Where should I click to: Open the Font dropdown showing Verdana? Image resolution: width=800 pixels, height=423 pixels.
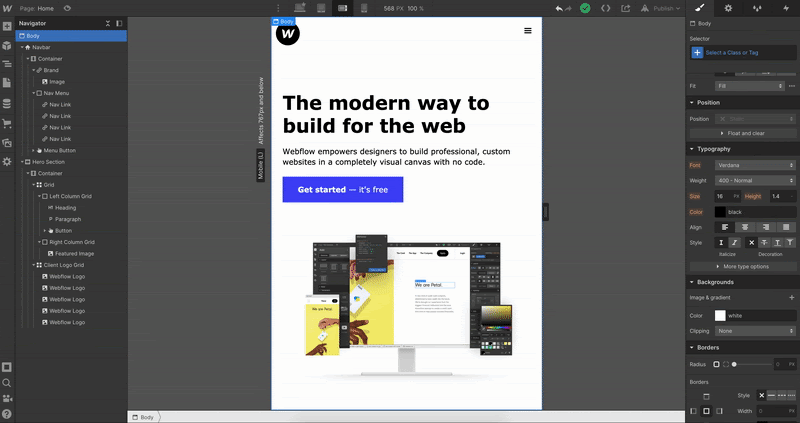click(755, 165)
